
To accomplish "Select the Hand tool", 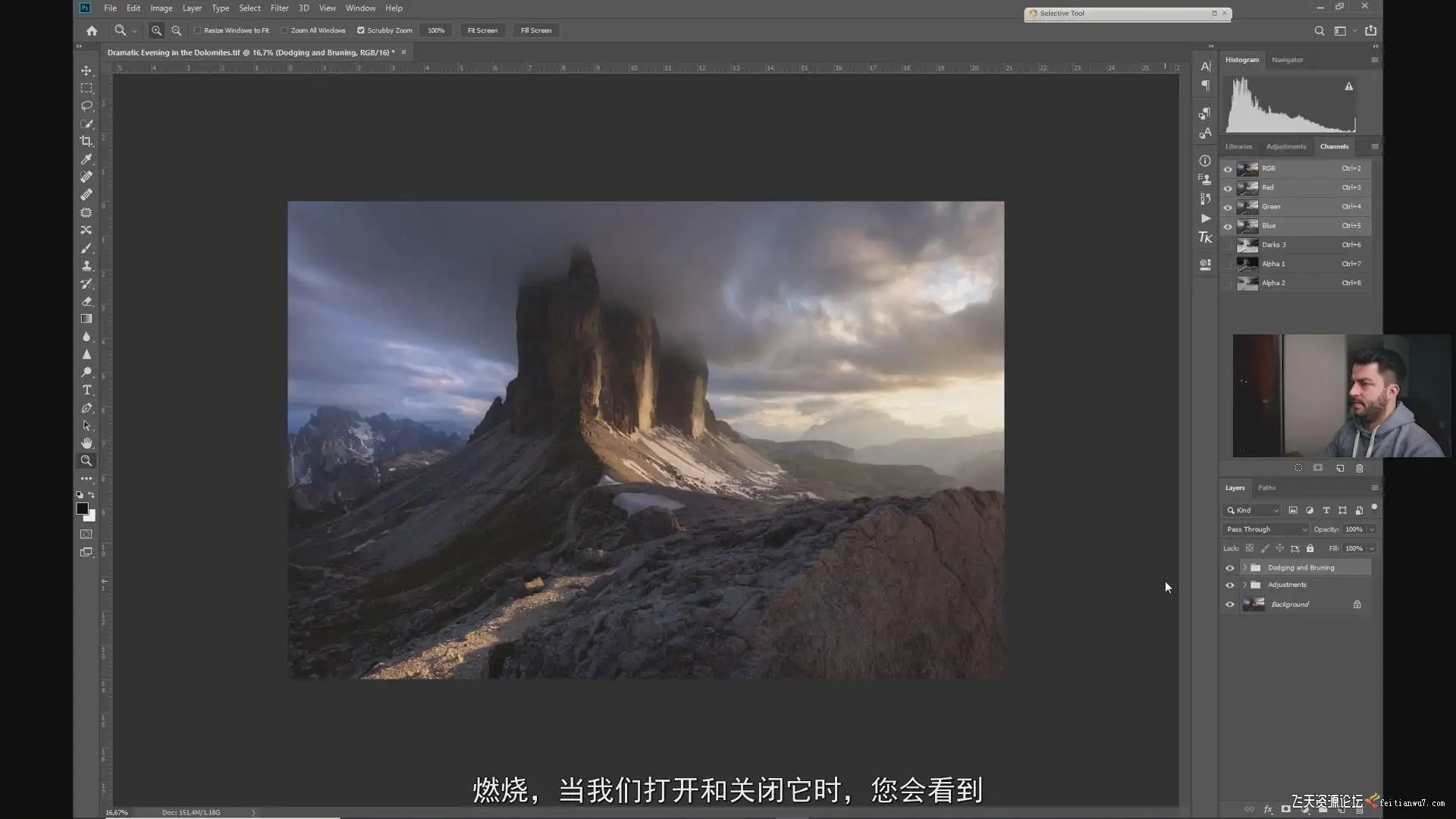I will coord(86,443).
